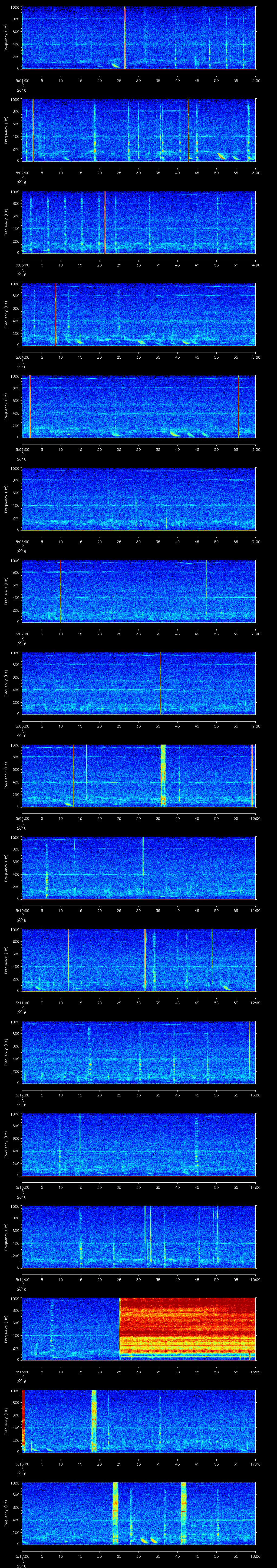Image resolution: width=277 pixels, height=1568 pixels.
Task: Select the '5:00' end time label
Action: click(x=256, y=357)
